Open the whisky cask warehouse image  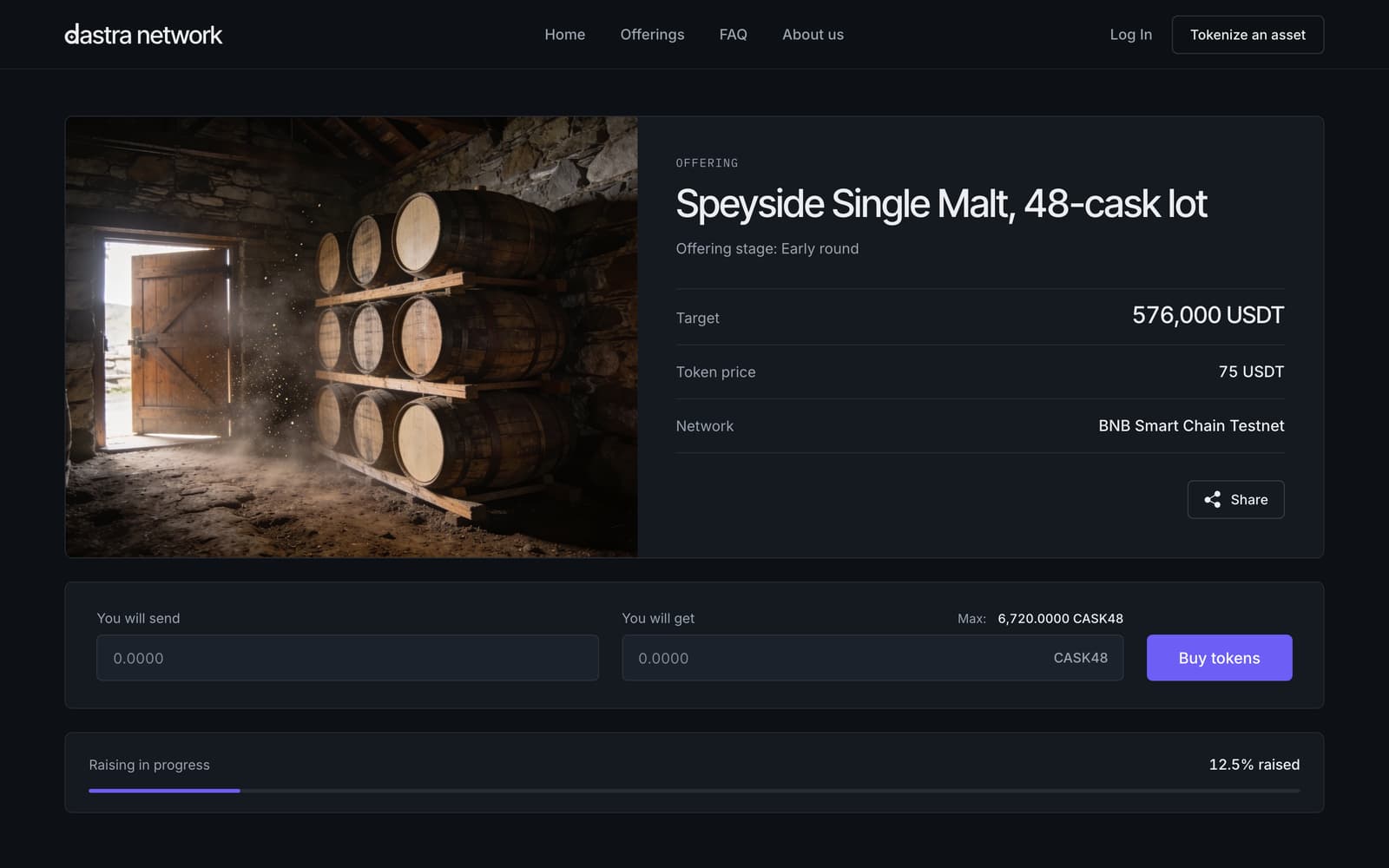(352, 337)
